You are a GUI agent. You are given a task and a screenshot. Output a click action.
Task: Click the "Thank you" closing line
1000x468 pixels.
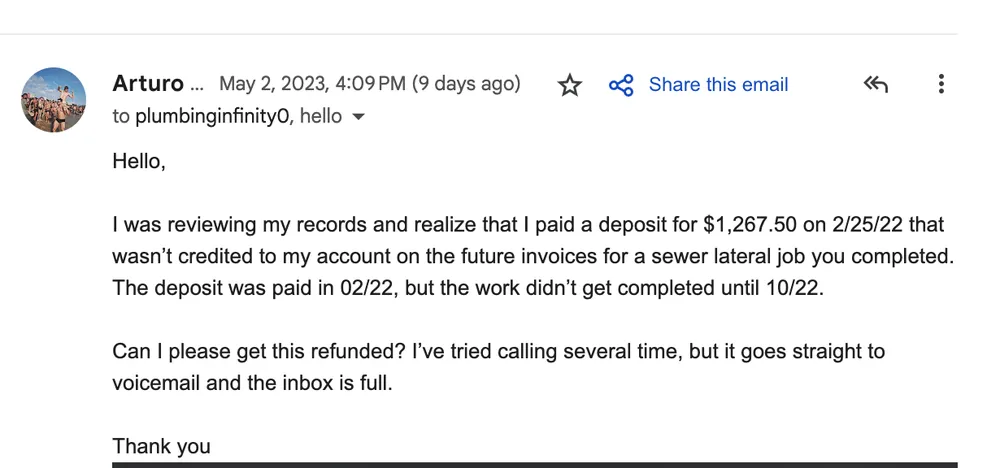(x=161, y=446)
